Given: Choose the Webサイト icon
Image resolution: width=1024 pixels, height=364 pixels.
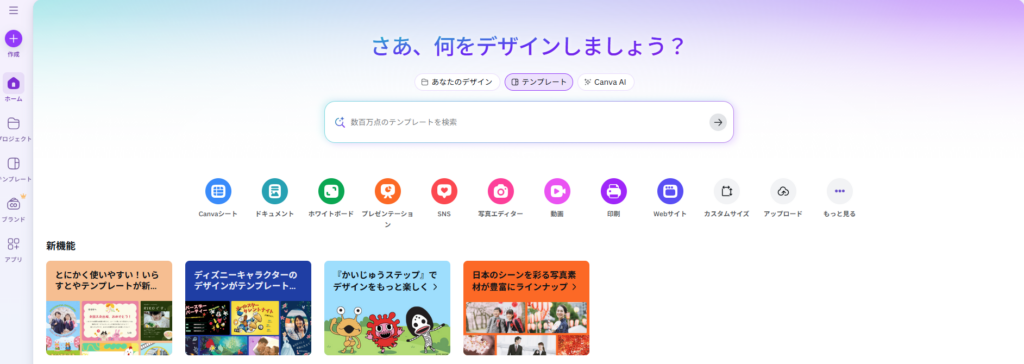Looking at the screenshot, I should (x=670, y=191).
